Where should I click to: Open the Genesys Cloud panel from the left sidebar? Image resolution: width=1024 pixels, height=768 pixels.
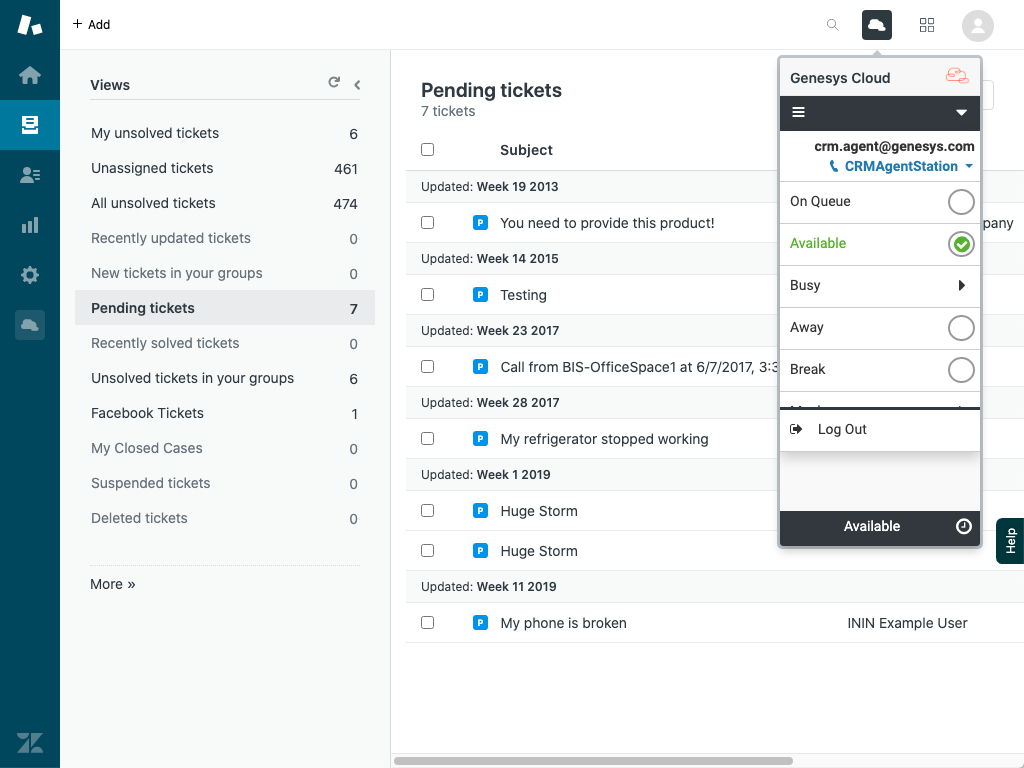29,324
